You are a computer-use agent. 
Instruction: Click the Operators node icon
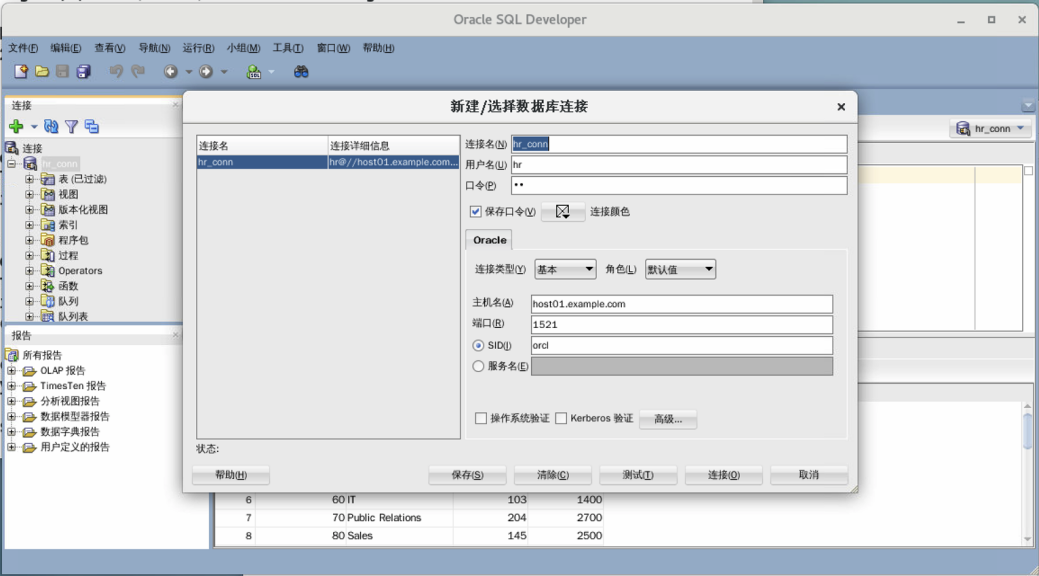[x=48, y=270]
